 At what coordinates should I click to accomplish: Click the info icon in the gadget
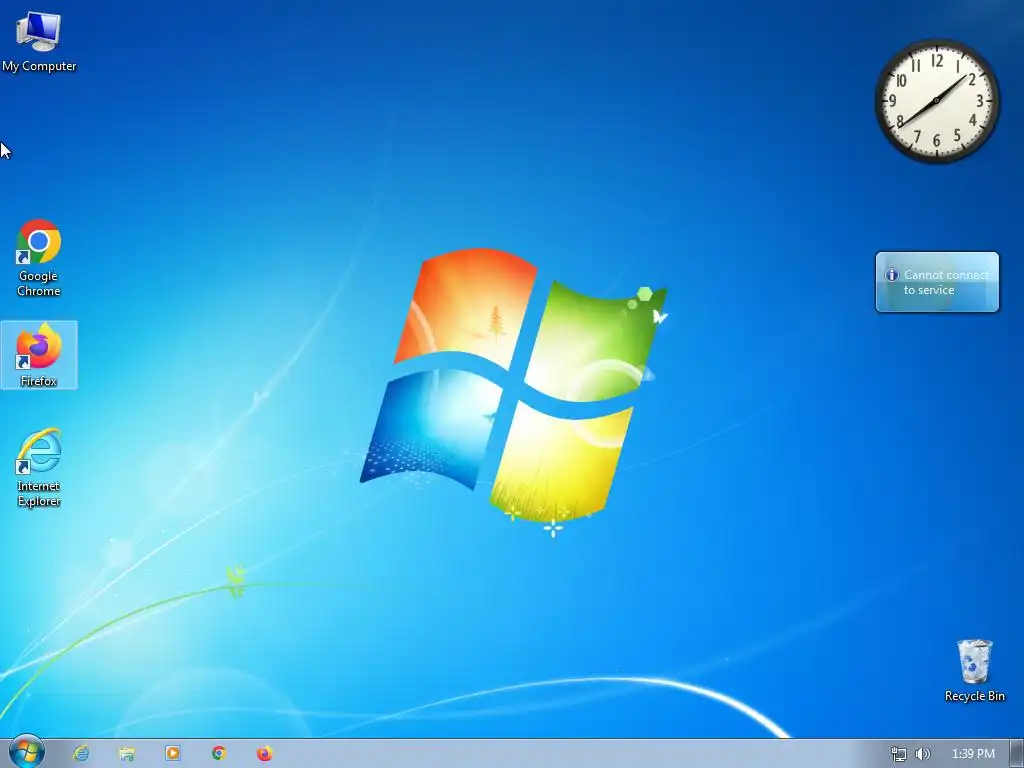pyautogui.click(x=891, y=275)
